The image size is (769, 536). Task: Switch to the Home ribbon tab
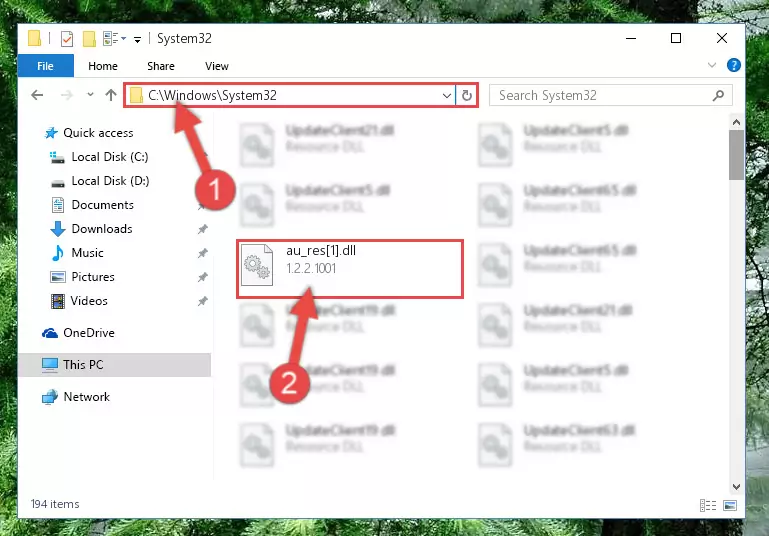click(103, 66)
